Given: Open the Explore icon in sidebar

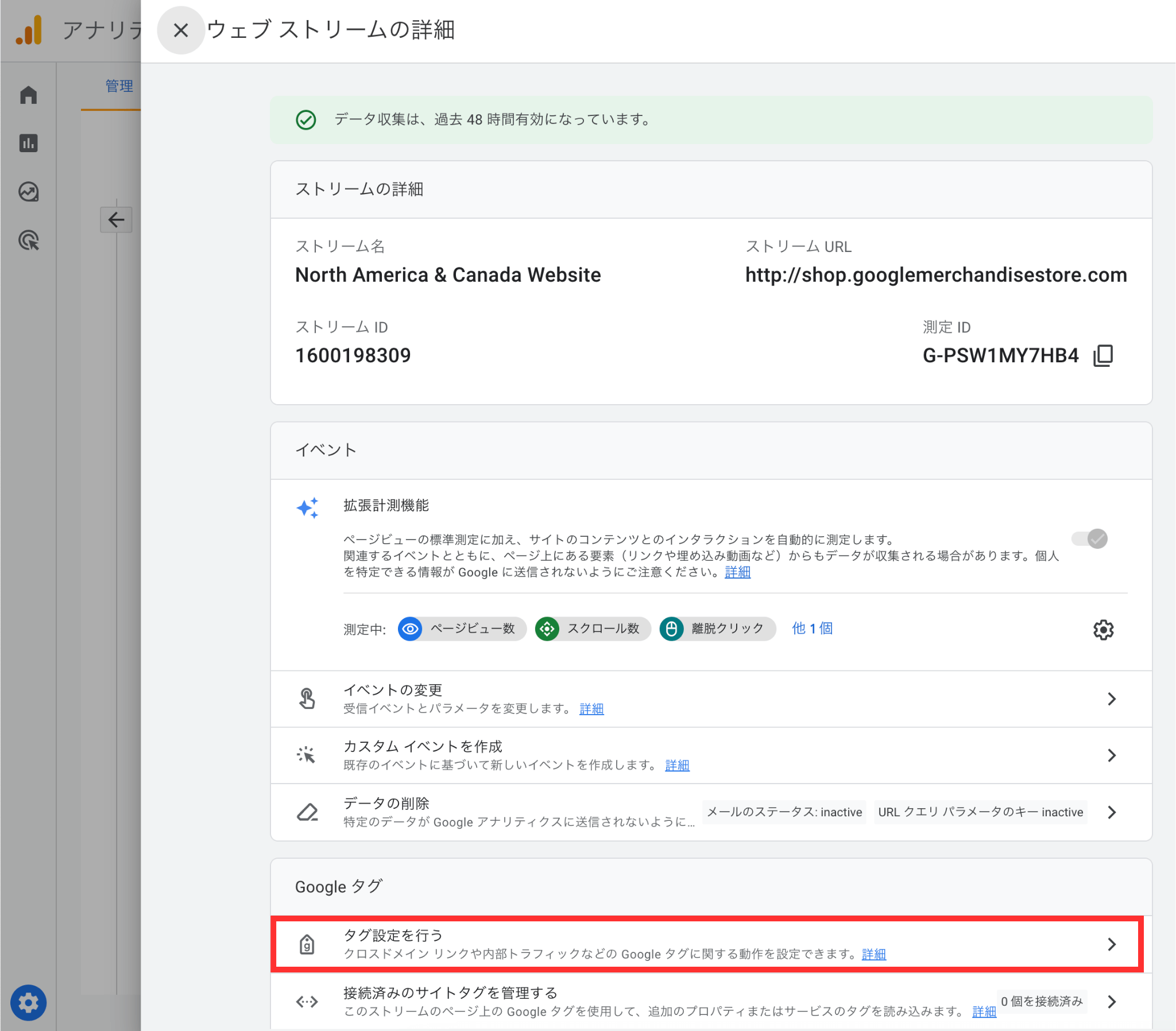Looking at the screenshot, I should coord(28,192).
